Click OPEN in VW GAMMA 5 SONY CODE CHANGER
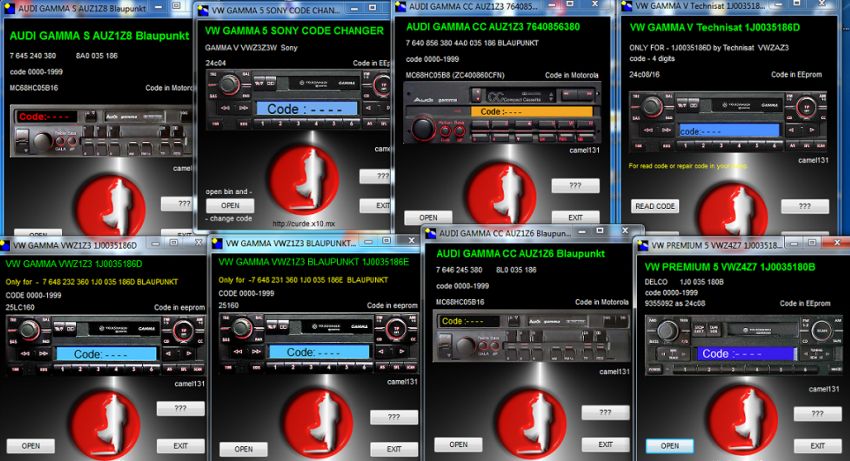Image resolution: width=850 pixels, height=461 pixels. pos(230,206)
